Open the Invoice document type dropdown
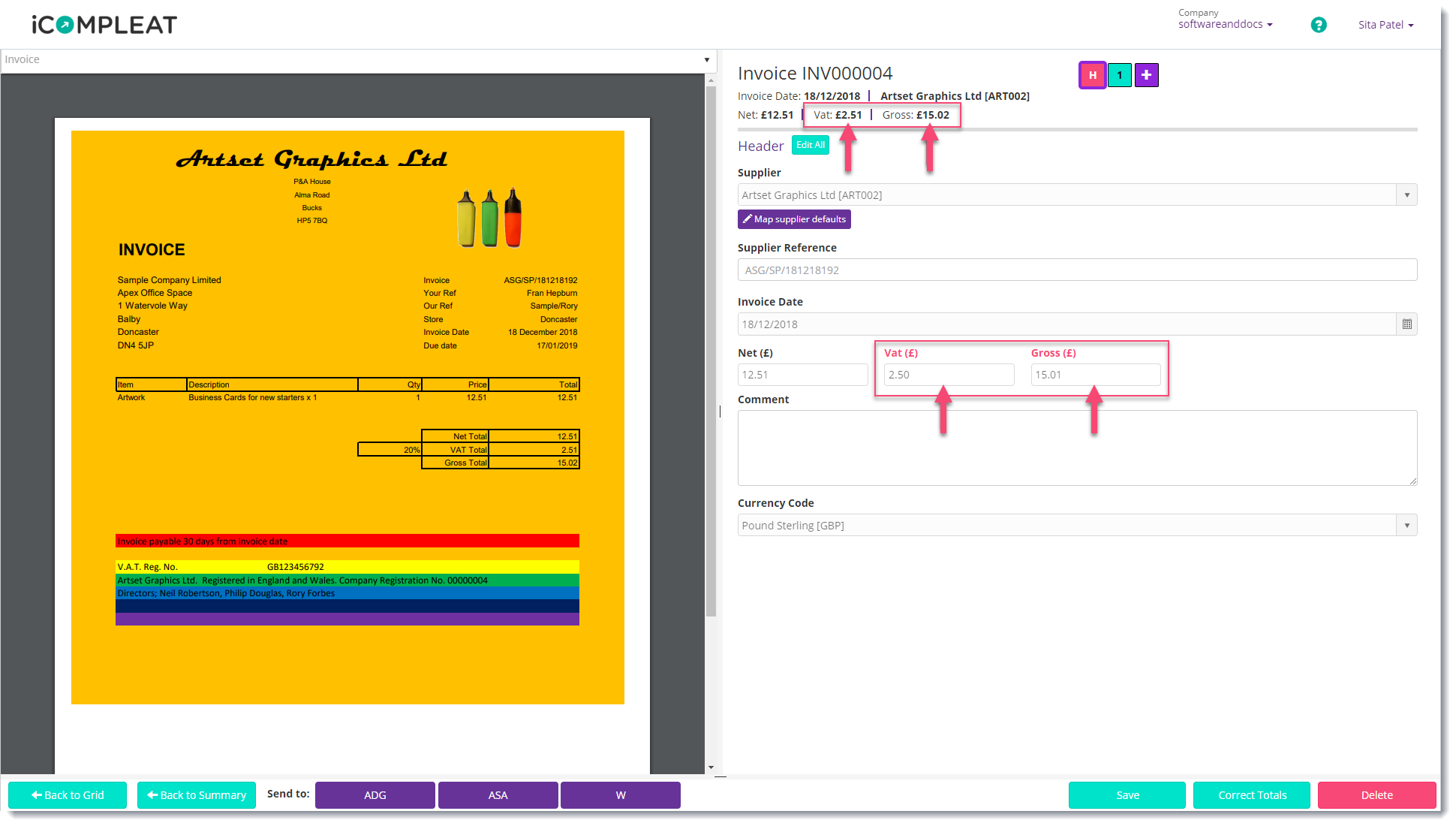 359,60
